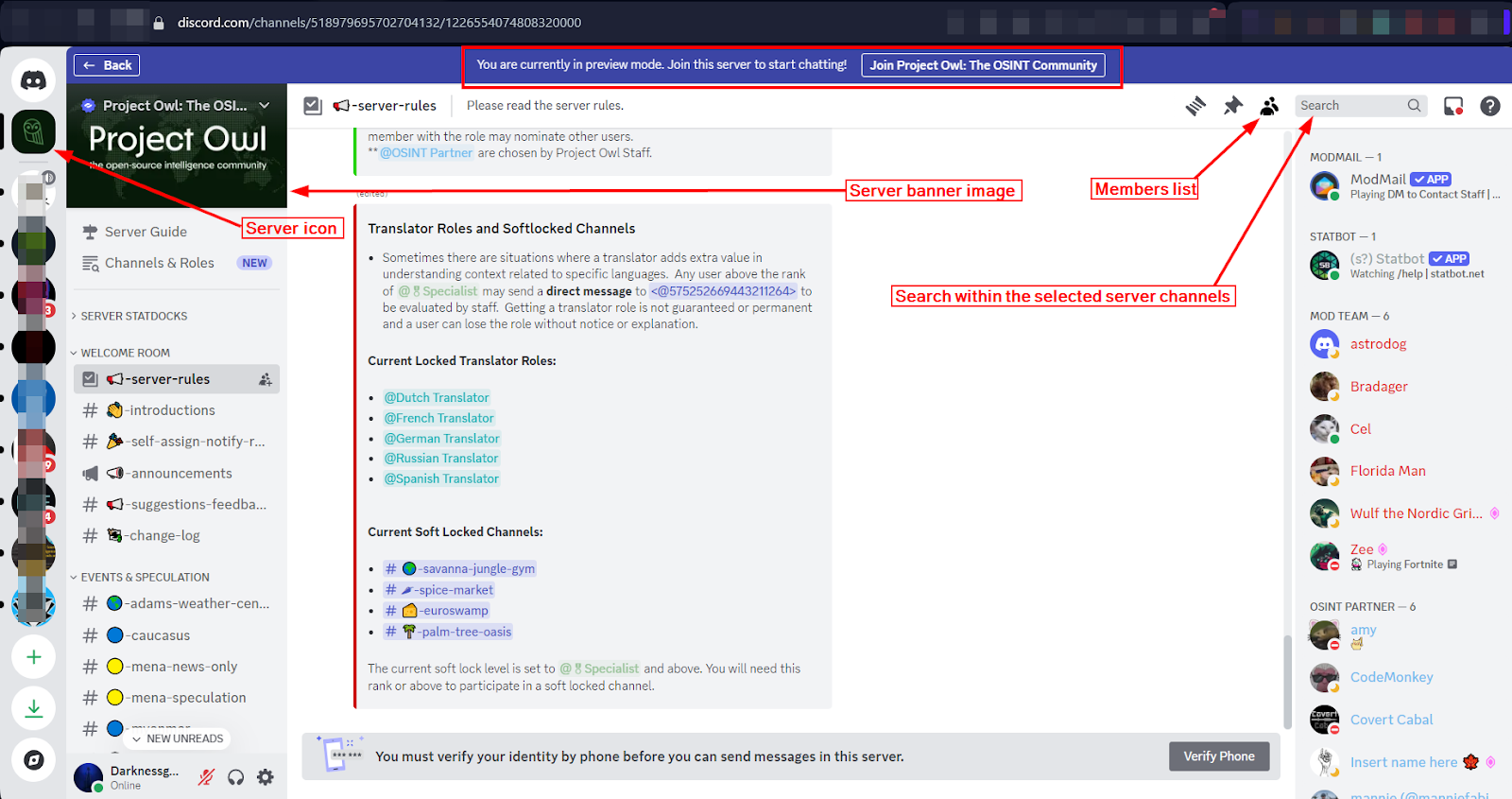Toggle deafen headphones
Viewport: 1512px width, 799px height.
236,777
